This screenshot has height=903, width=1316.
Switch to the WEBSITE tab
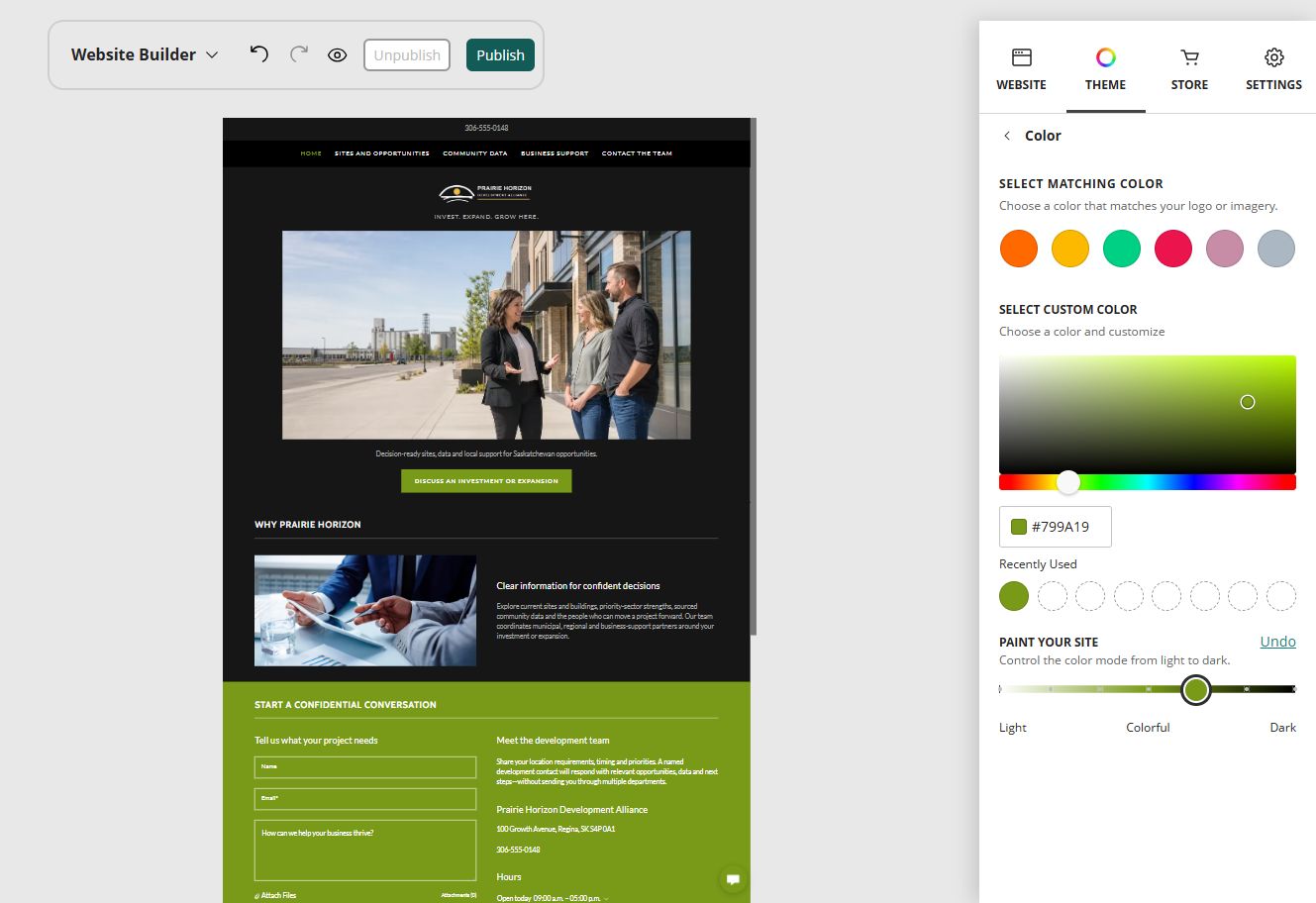[x=1021, y=69]
